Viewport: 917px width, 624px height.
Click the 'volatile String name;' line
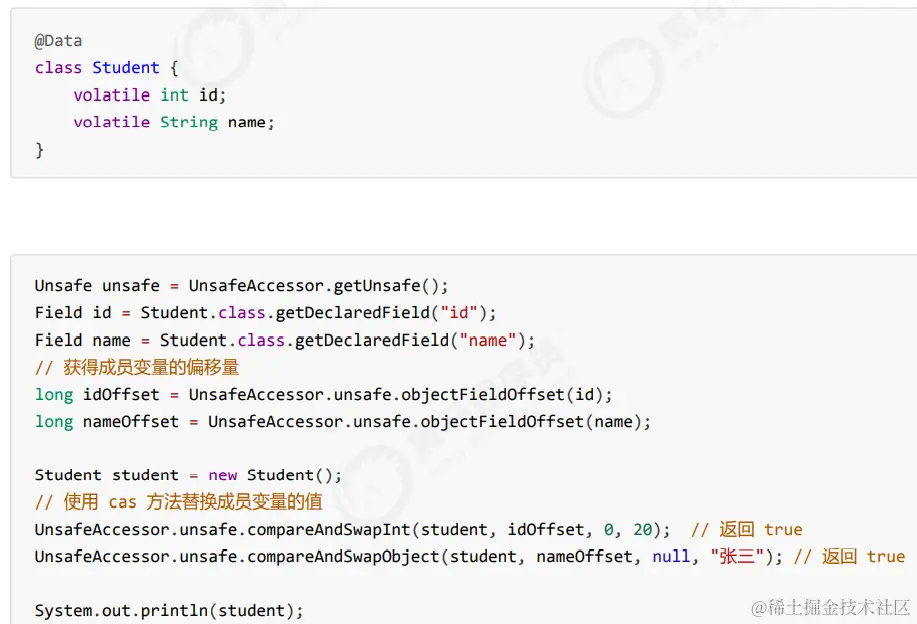point(174,122)
